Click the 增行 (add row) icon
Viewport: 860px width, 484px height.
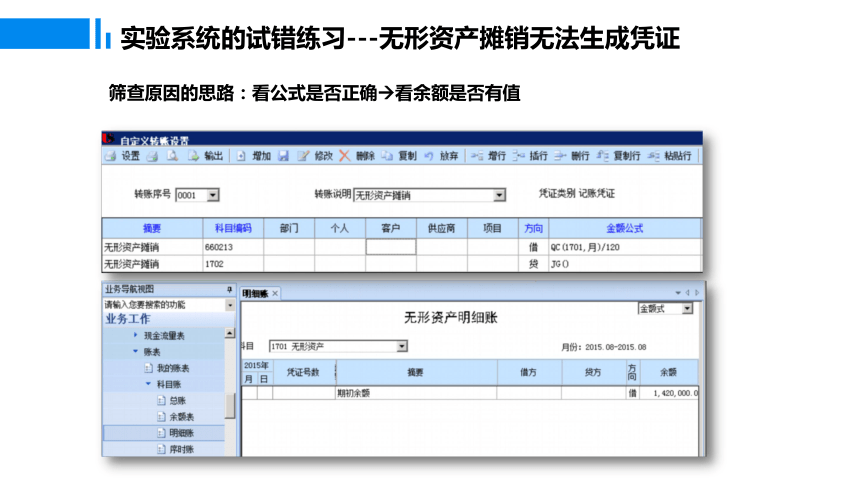[x=477, y=156]
